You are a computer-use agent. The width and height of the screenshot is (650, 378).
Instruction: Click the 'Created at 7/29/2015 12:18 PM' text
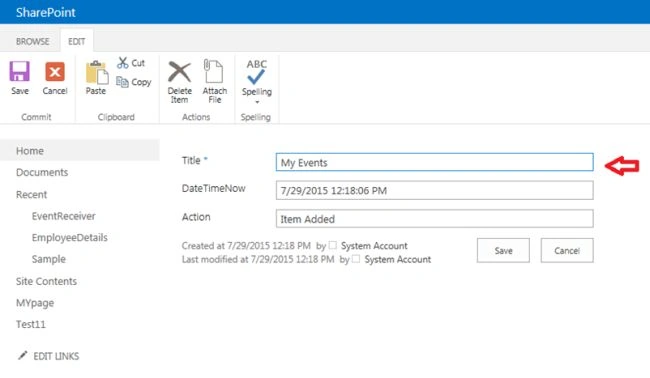coord(246,246)
